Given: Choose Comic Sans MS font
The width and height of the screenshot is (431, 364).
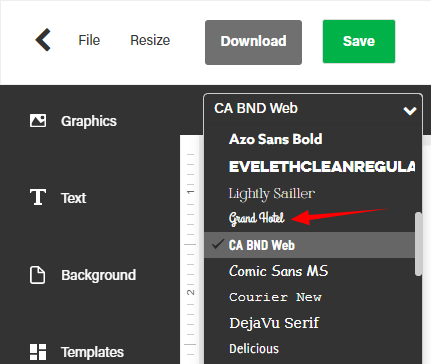Looking at the screenshot, I should tap(278, 271).
